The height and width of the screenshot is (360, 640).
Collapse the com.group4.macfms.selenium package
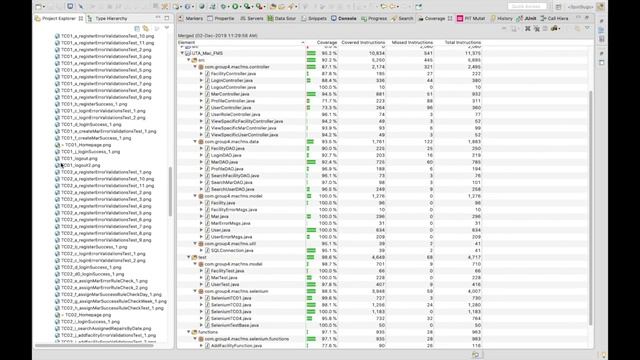click(x=195, y=291)
